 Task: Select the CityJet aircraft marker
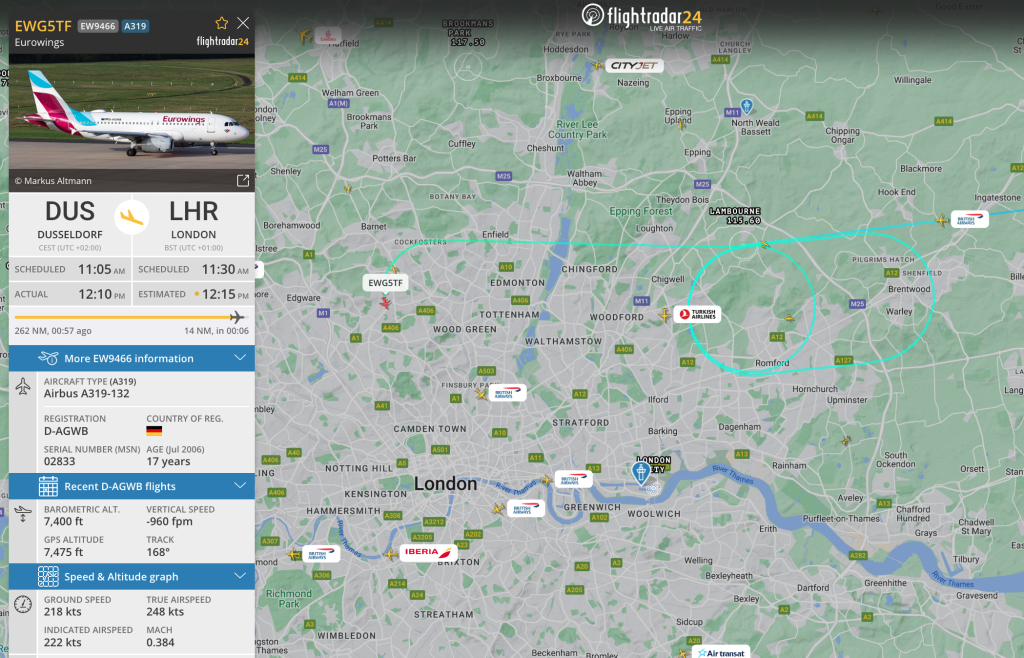click(596, 65)
